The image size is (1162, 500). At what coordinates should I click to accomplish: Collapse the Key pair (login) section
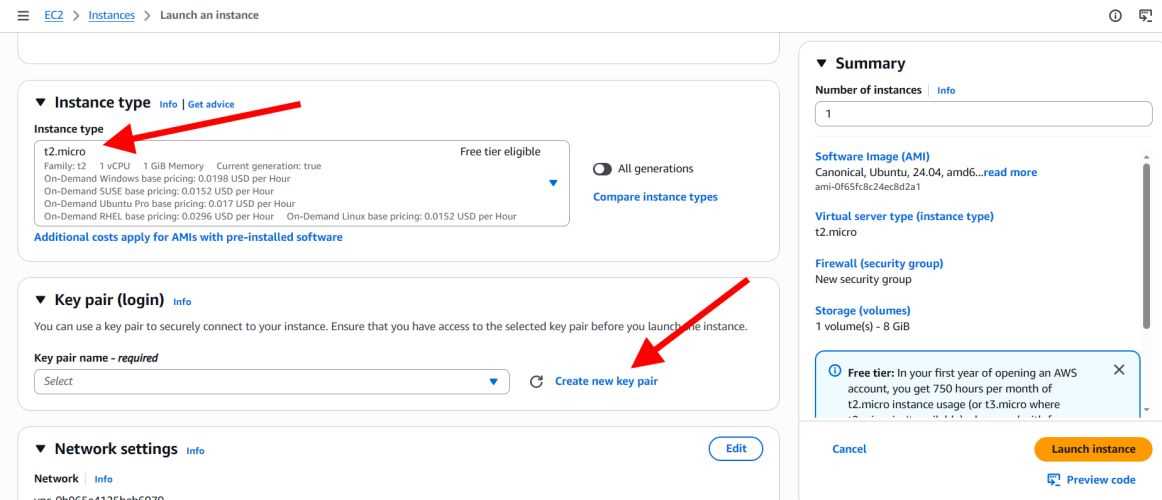(x=41, y=299)
